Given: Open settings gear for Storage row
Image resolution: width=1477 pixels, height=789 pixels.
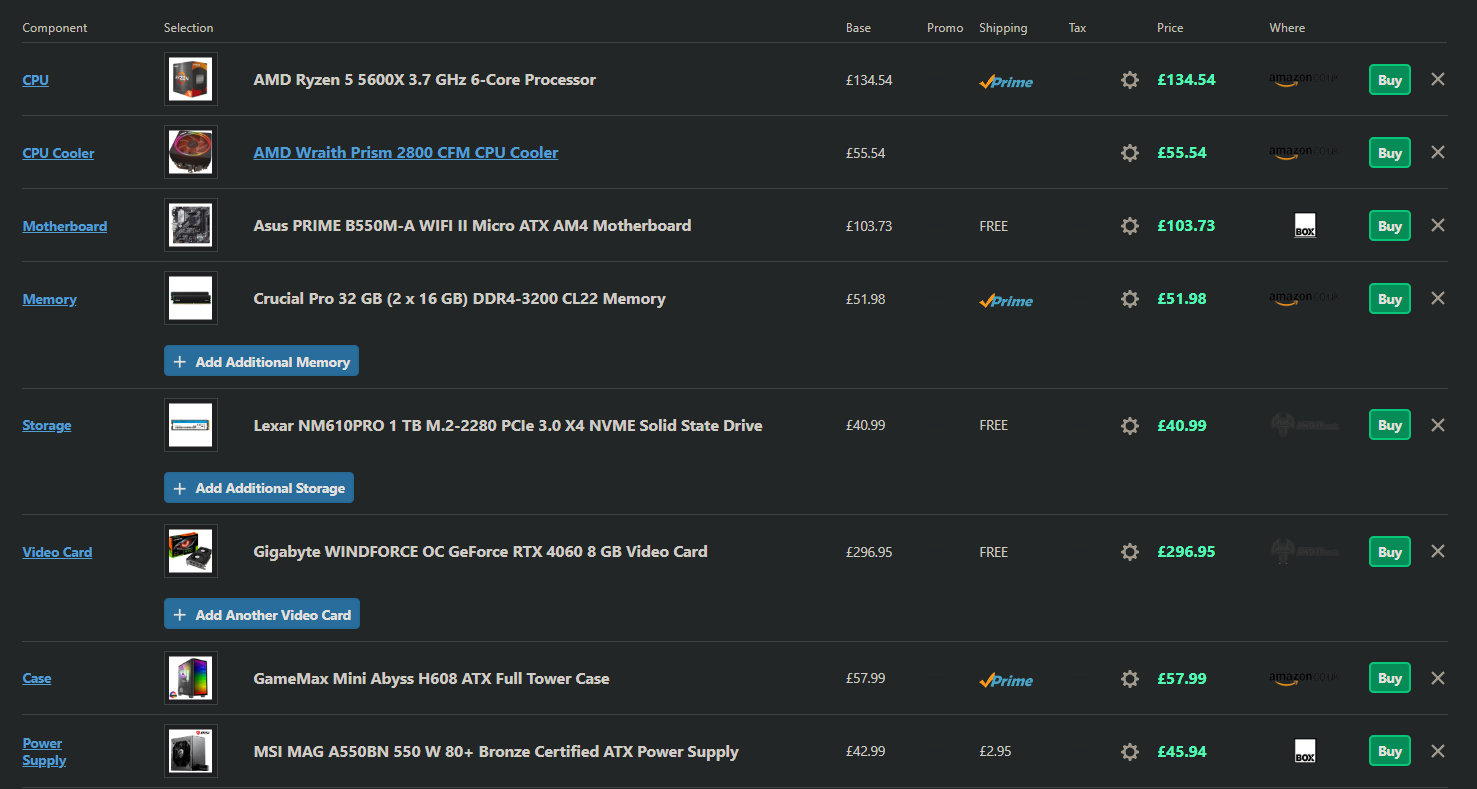Looking at the screenshot, I should click(x=1130, y=426).
